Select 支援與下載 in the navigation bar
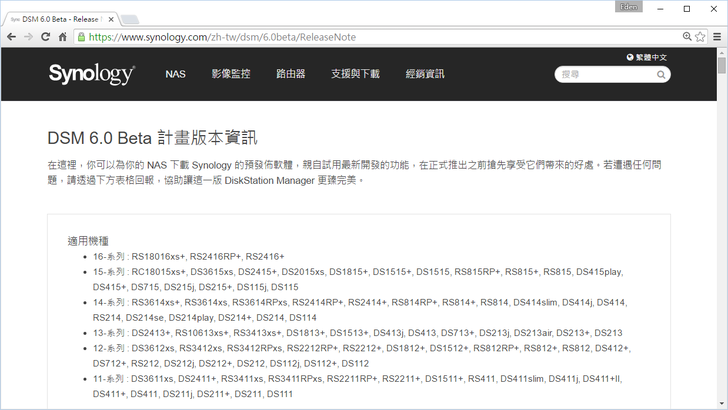Image resolution: width=728 pixels, height=410 pixels. pyautogui.click(x=355, y=74)
